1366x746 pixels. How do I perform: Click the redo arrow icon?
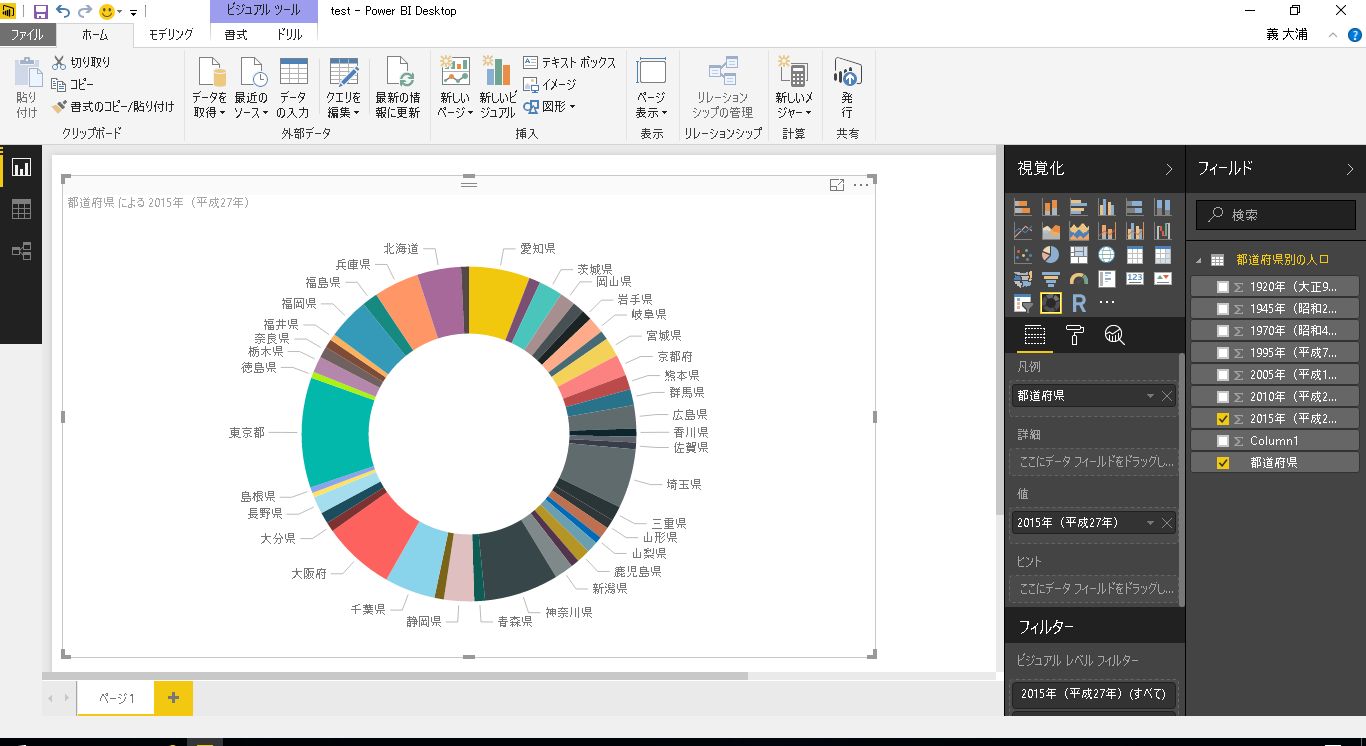[x=85, y=12]
